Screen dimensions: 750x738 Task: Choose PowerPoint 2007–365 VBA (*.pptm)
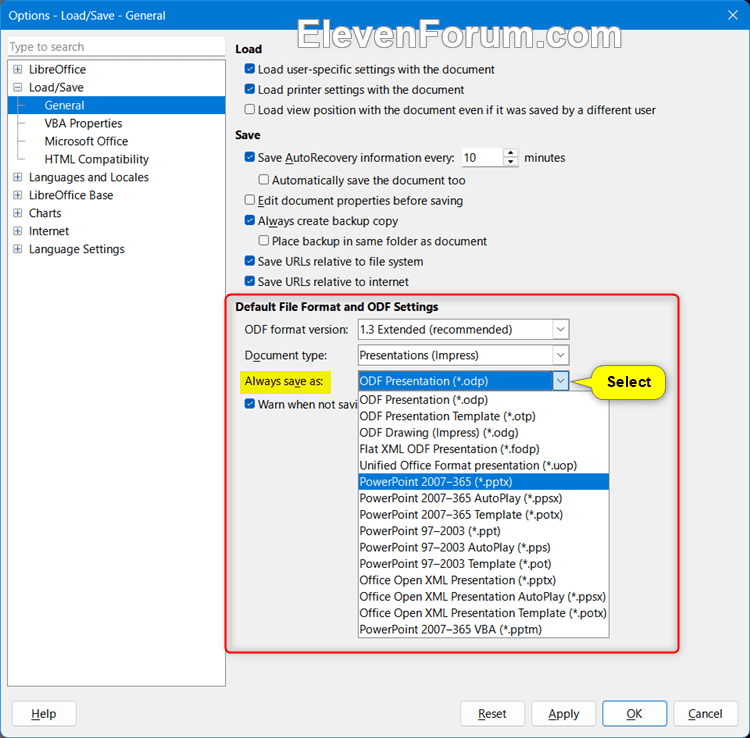coord(484,629)
